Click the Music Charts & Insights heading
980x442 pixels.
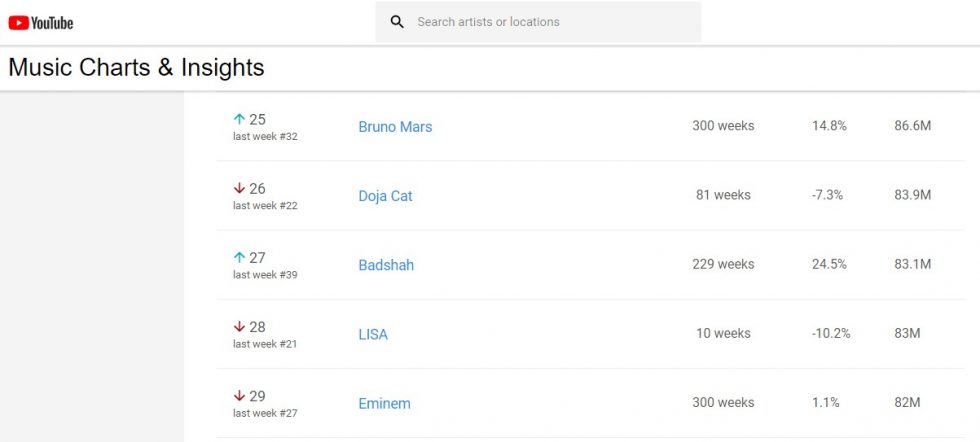point(136,68)
